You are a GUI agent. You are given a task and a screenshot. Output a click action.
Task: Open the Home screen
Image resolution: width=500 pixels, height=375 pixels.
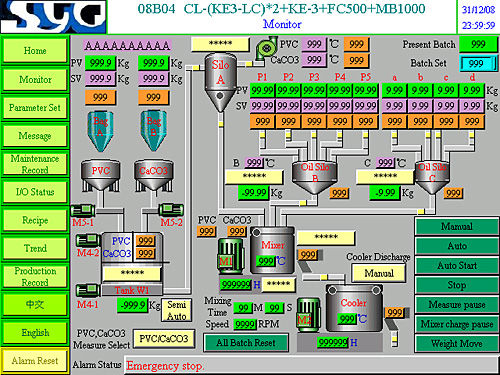[x=35, y=50]
